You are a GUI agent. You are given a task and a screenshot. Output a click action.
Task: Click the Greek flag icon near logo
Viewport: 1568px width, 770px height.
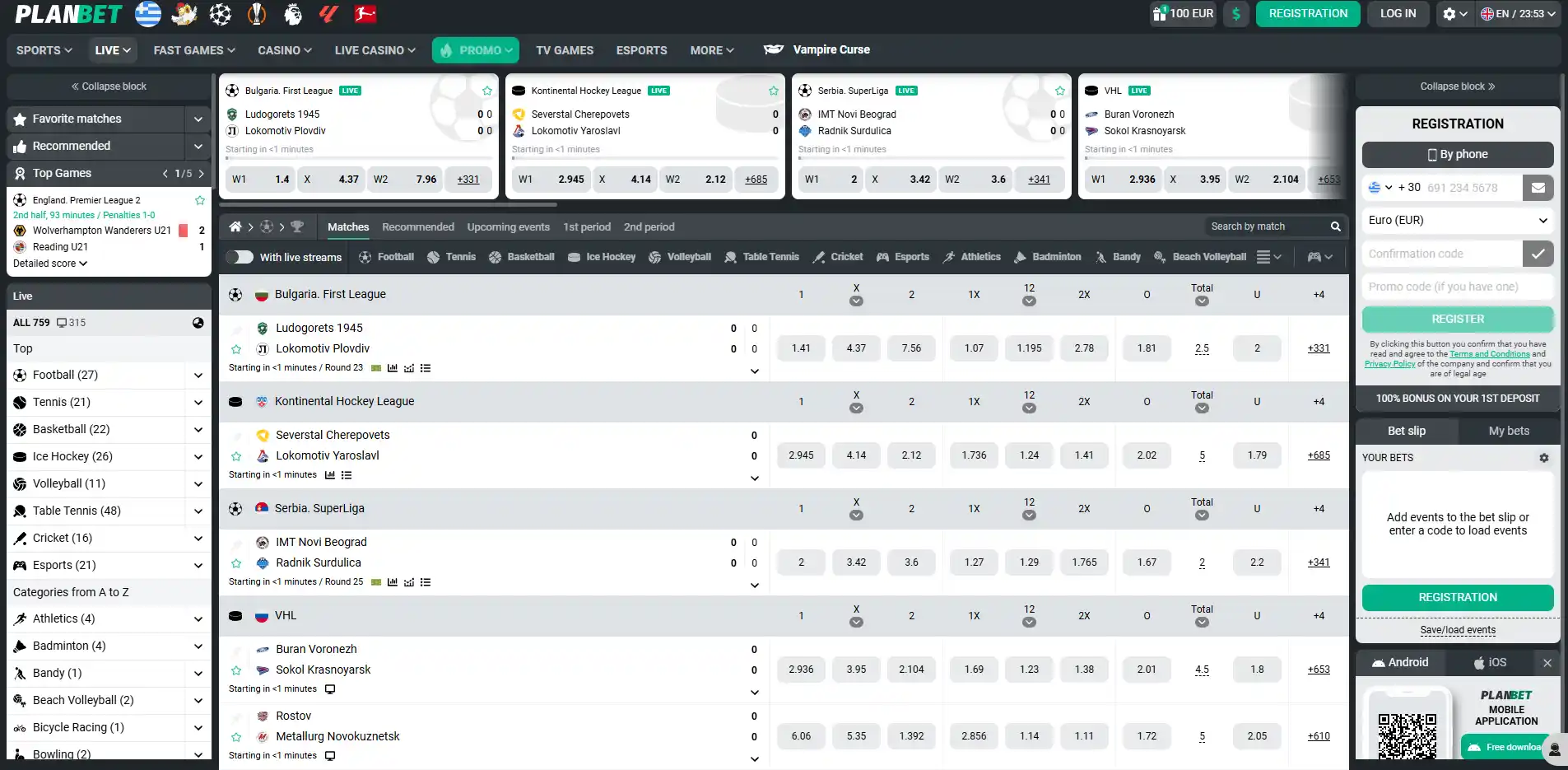point(148,13)
